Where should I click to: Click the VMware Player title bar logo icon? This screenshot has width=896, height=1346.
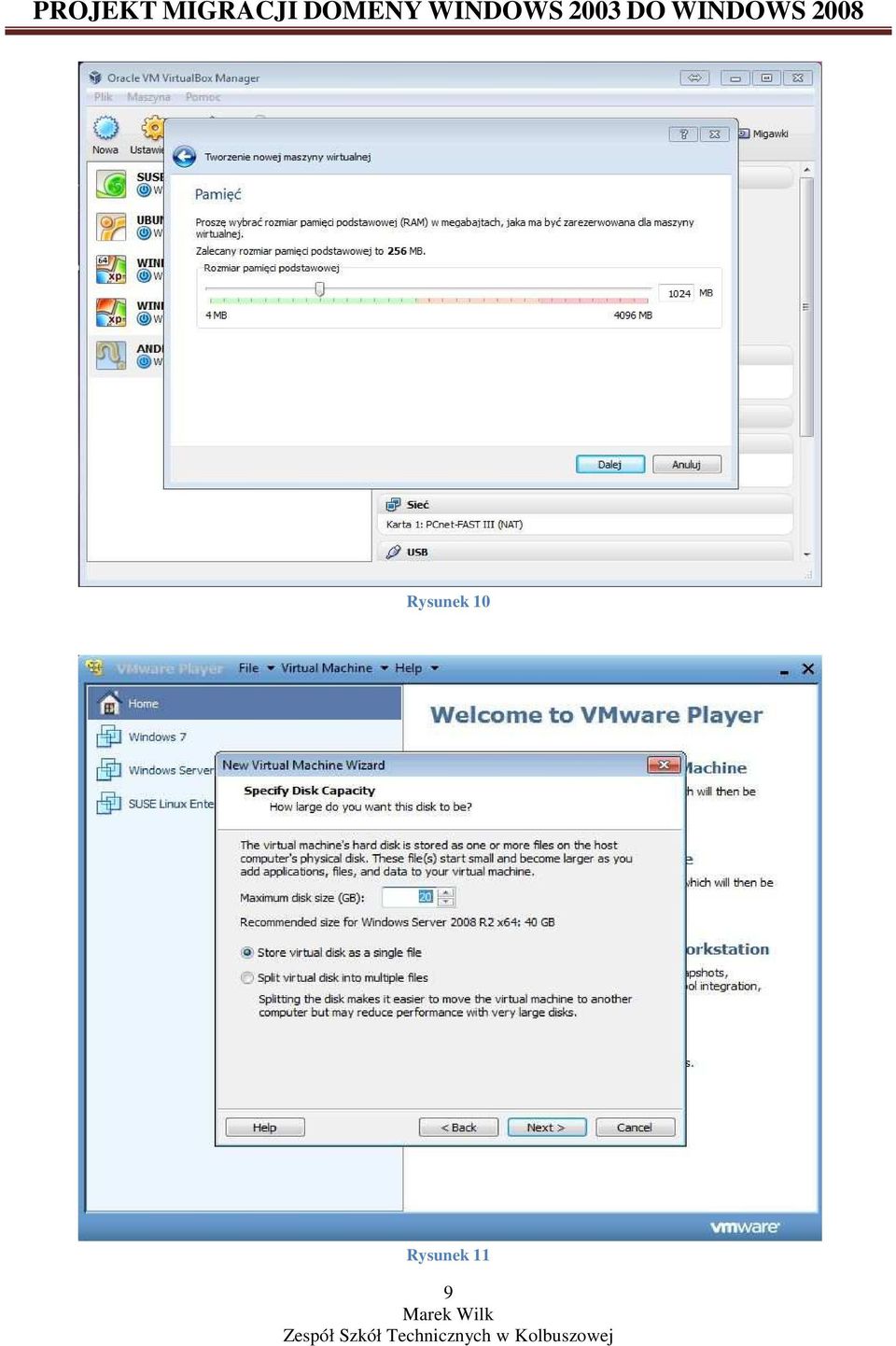[94, 666]
